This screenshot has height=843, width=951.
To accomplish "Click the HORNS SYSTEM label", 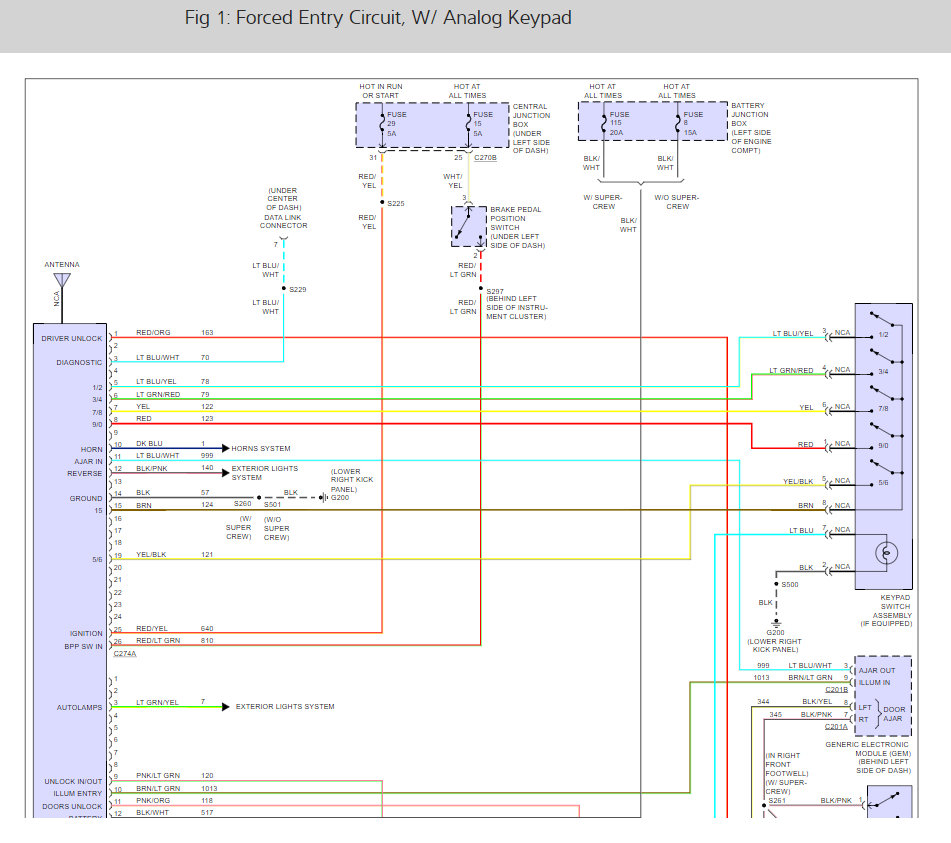I will (261, 448).
